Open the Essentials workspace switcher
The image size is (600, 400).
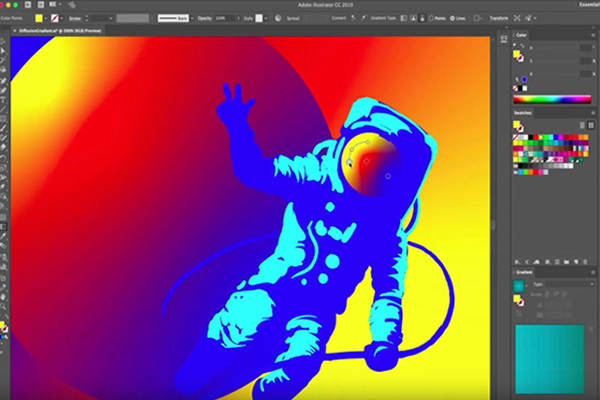coord(589,5)
